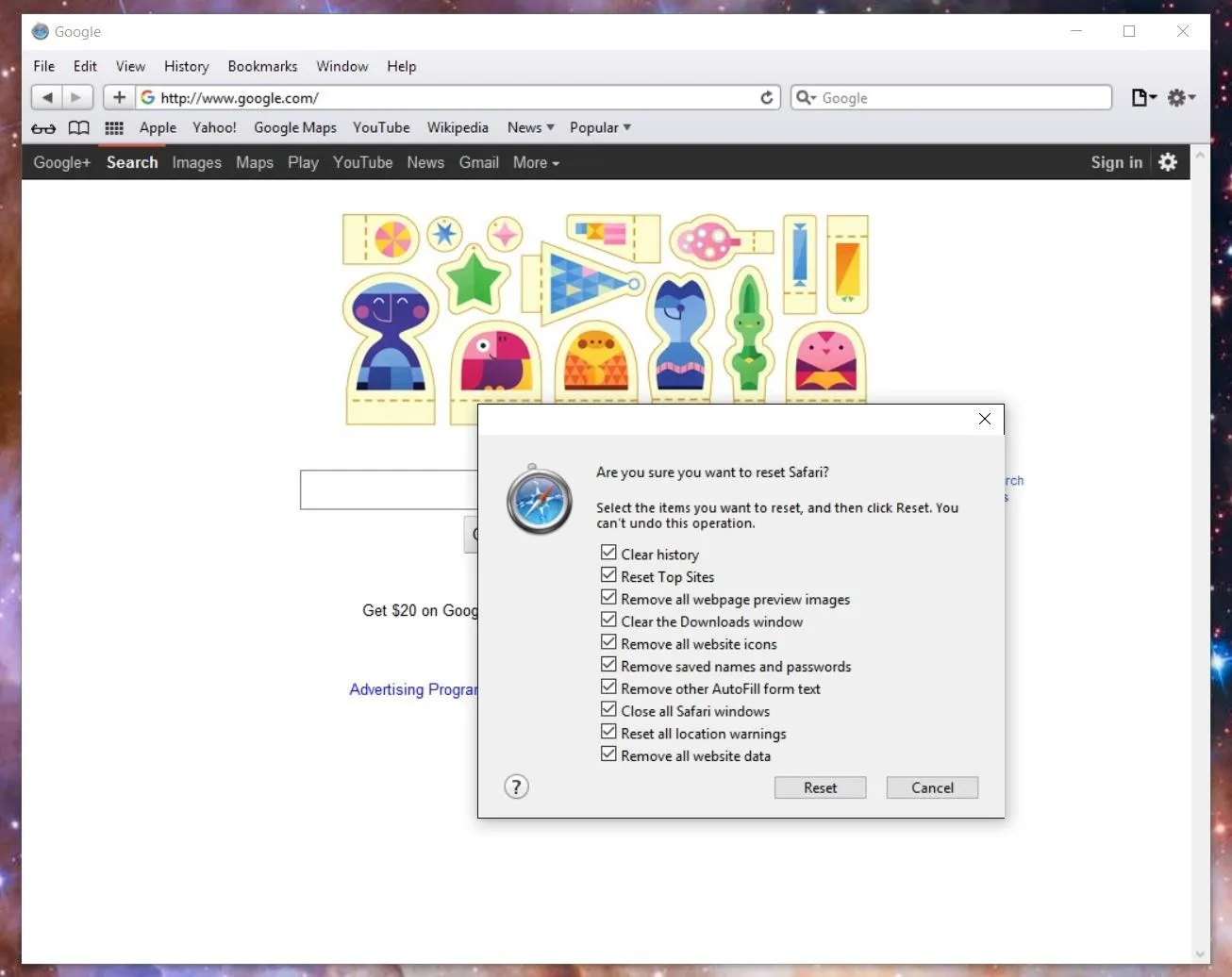Select Gmail in Google navigation bar
Viewport: 1232px width, 977px height.
click(x=479, y=162)
